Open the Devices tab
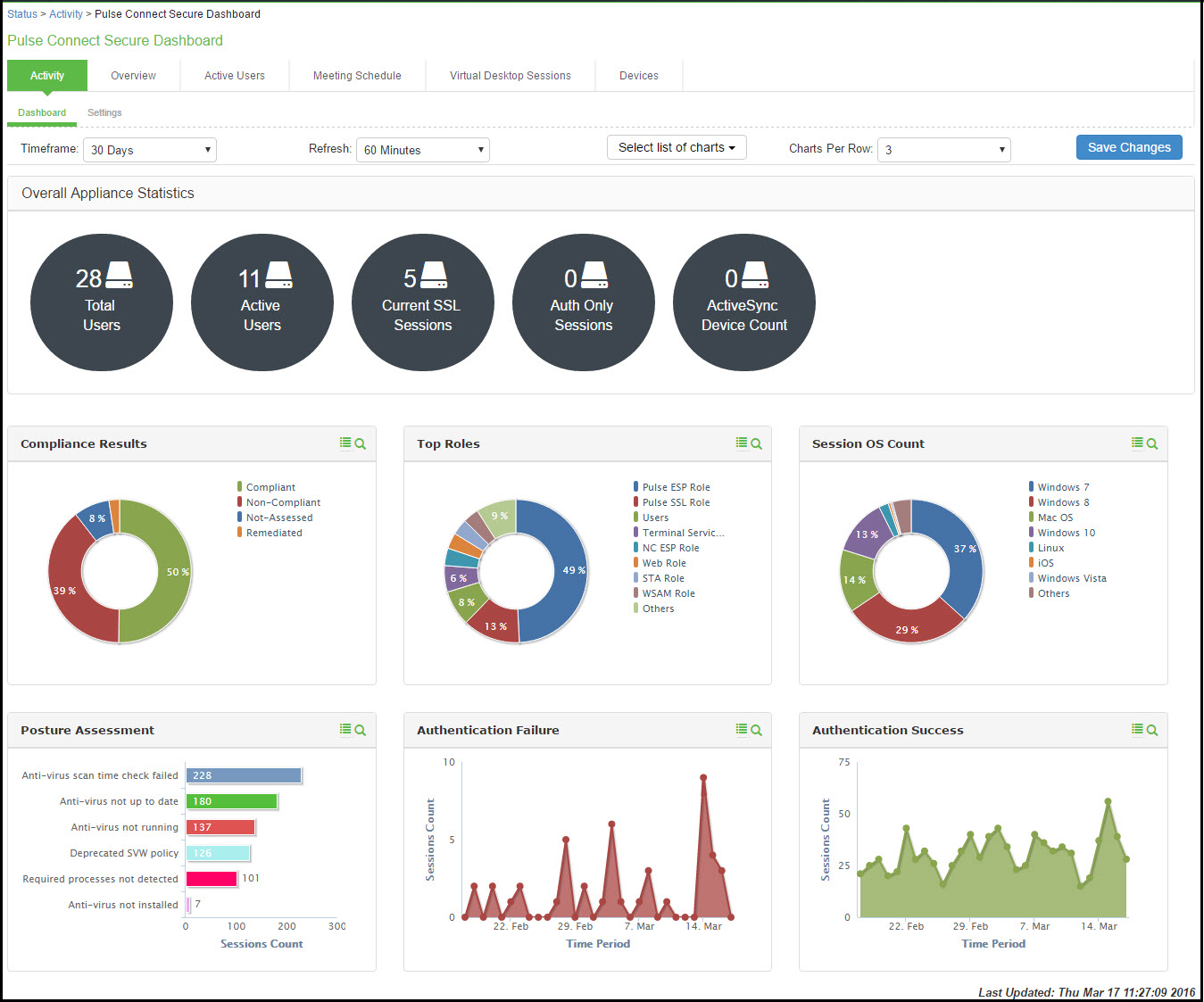1204x1002 pixels. pos(639,76)
